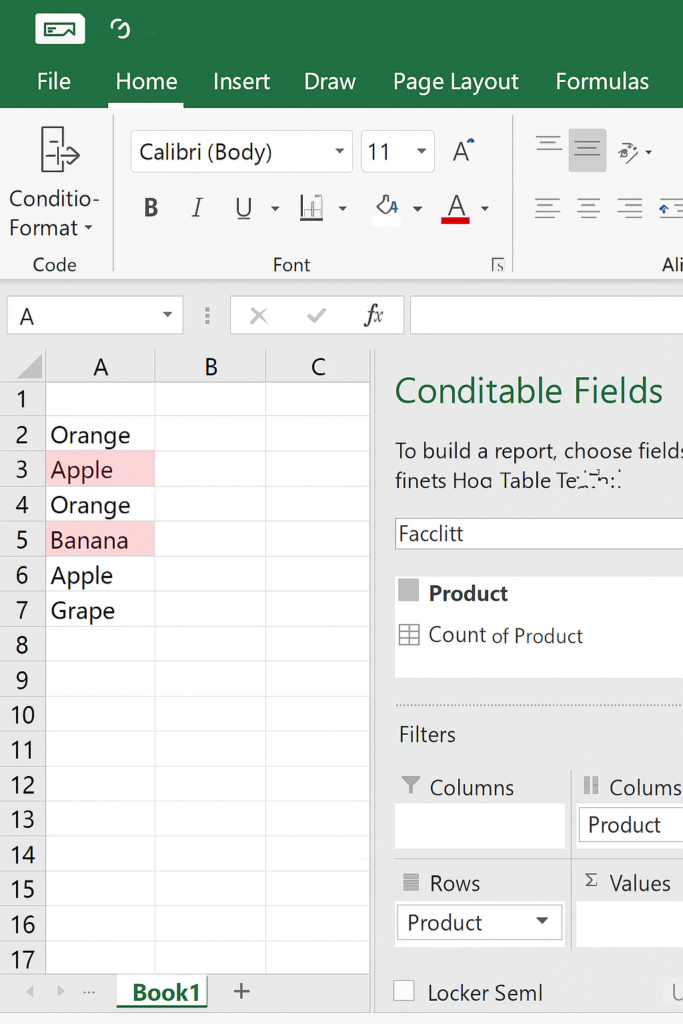Click the Increase Font Size icon
Viewport: 683px width, 1024px height.
463,151
